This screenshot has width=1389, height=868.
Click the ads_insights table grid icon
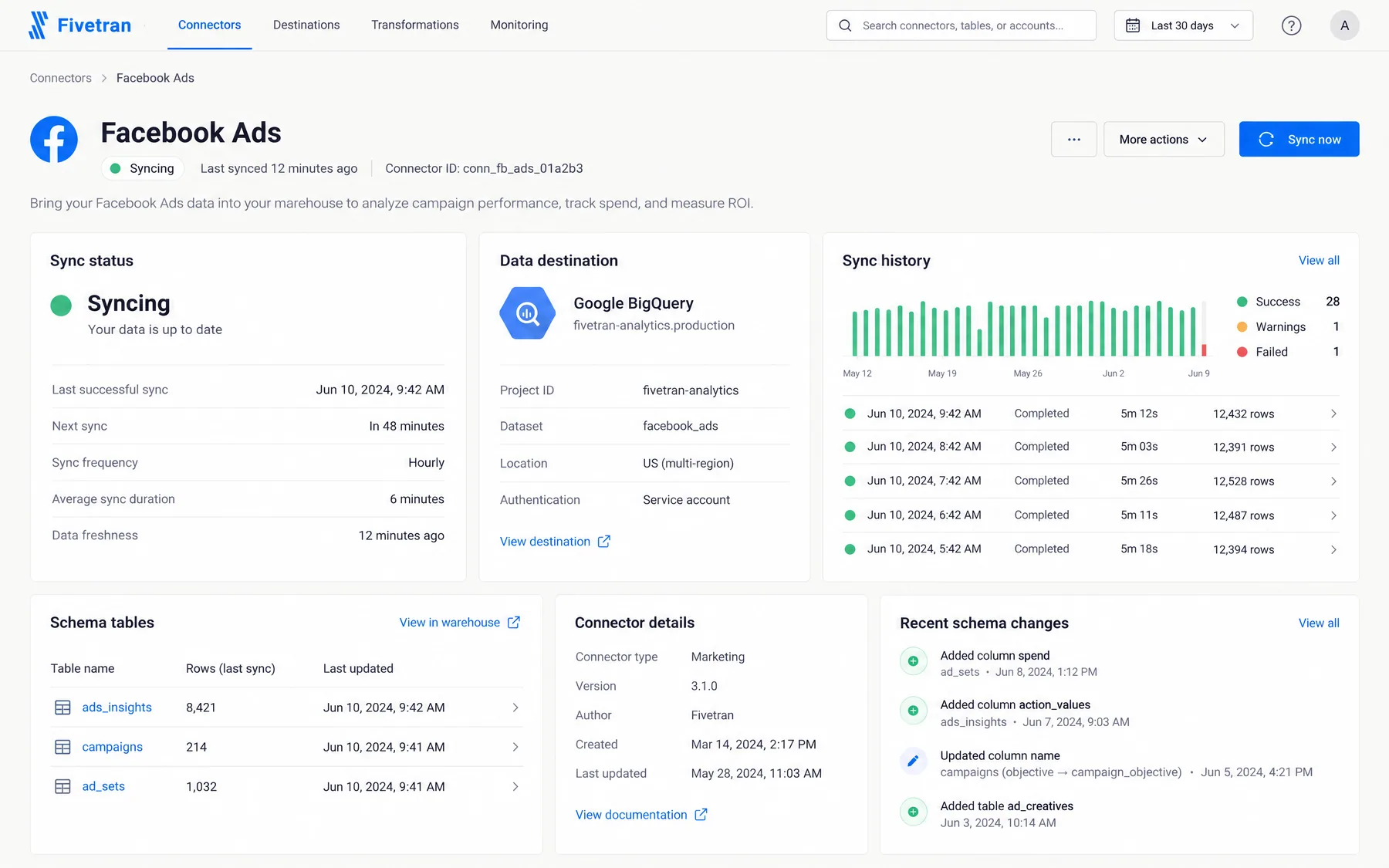63,708
